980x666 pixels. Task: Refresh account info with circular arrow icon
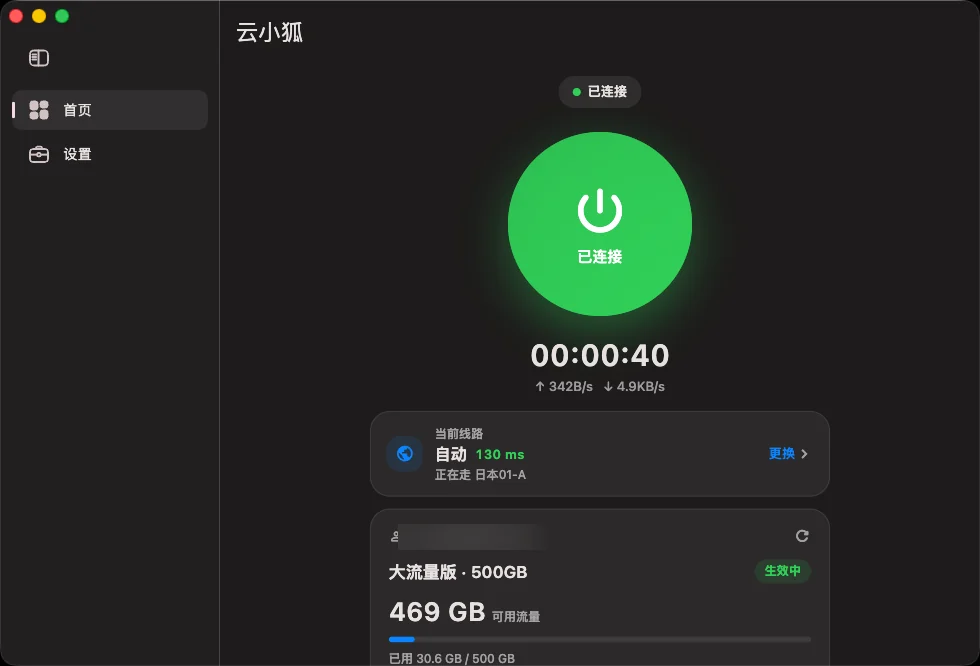802,536
